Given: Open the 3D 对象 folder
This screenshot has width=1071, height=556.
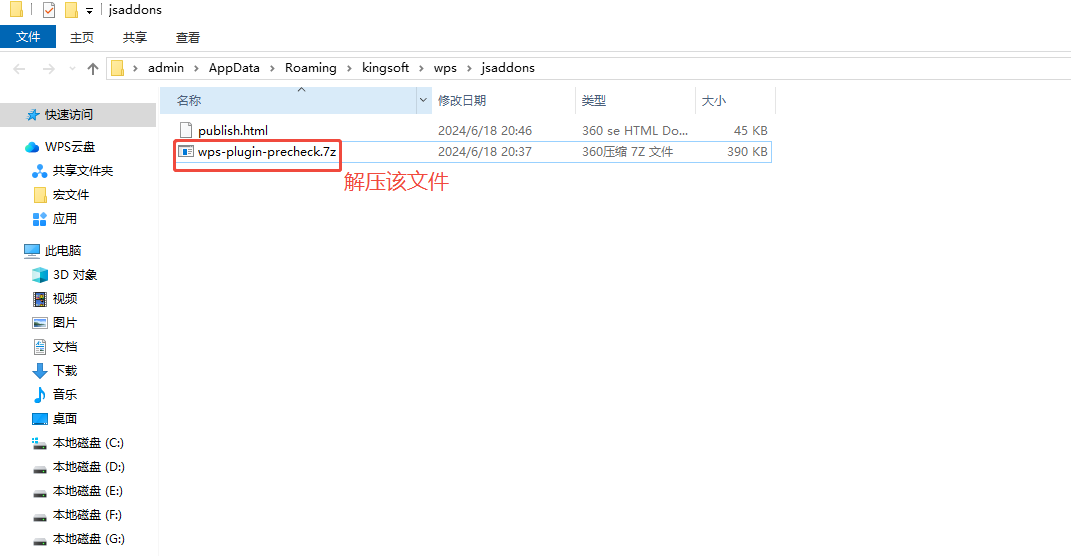Looking at the screenshot, I should pos(75,275).
